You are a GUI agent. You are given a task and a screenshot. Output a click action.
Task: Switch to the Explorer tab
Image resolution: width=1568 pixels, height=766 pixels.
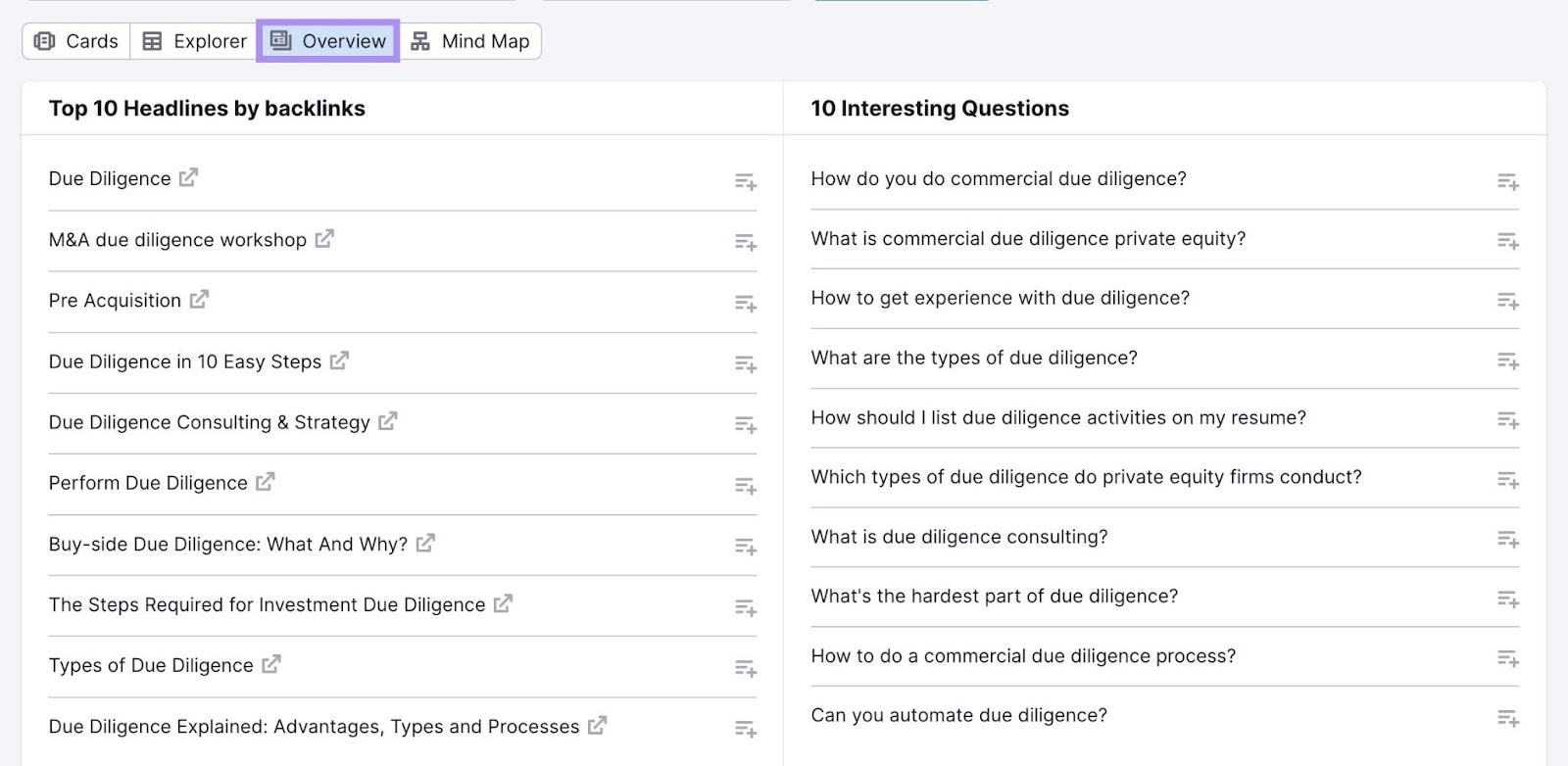pyautogui.click(x=192, y=41)
